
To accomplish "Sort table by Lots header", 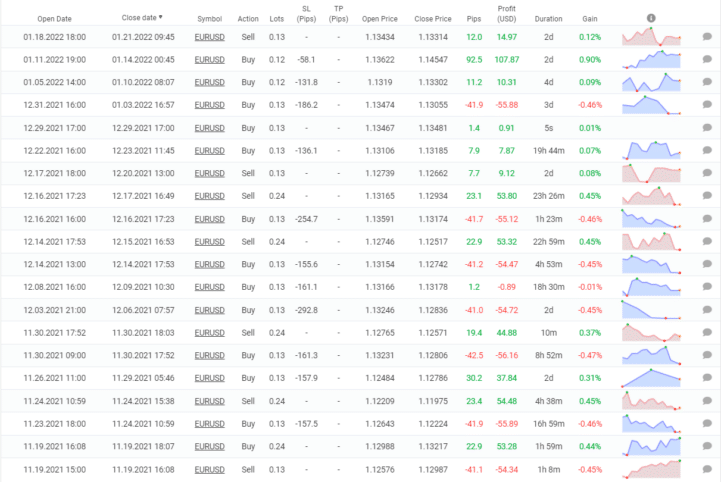I will click(x=276, y=19).
